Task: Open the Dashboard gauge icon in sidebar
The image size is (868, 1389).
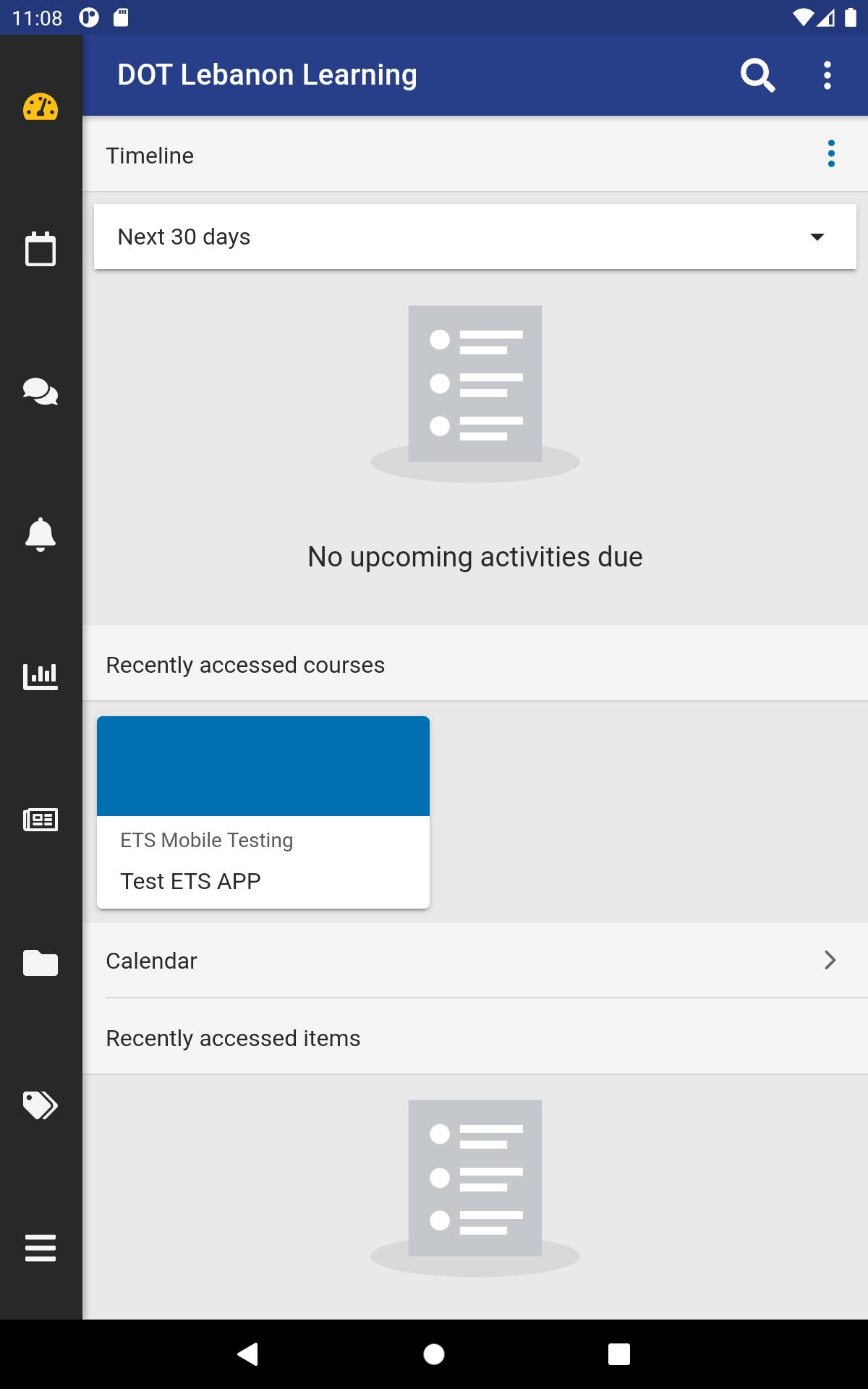Action: coord(41,107)
